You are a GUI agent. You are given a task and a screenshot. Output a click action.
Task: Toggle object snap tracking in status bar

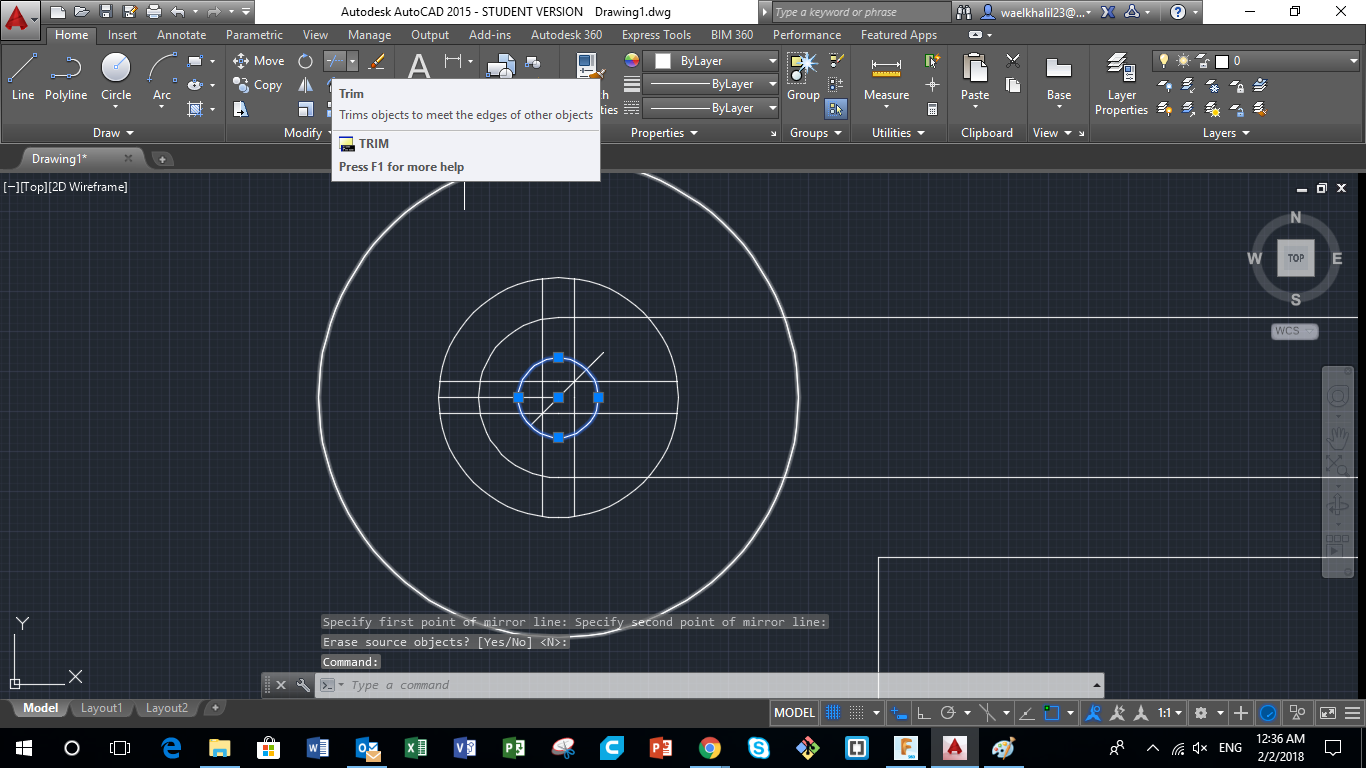[1027, 713]
